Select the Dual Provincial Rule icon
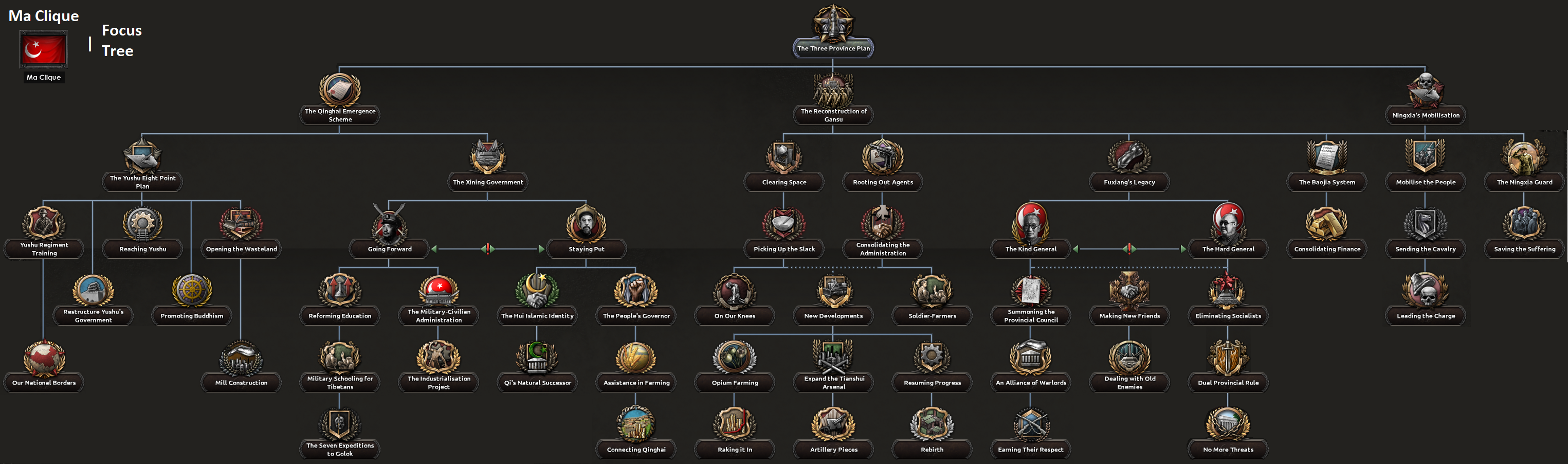The height and width of the screenshot is (464, 1568). pos(1228,358)
